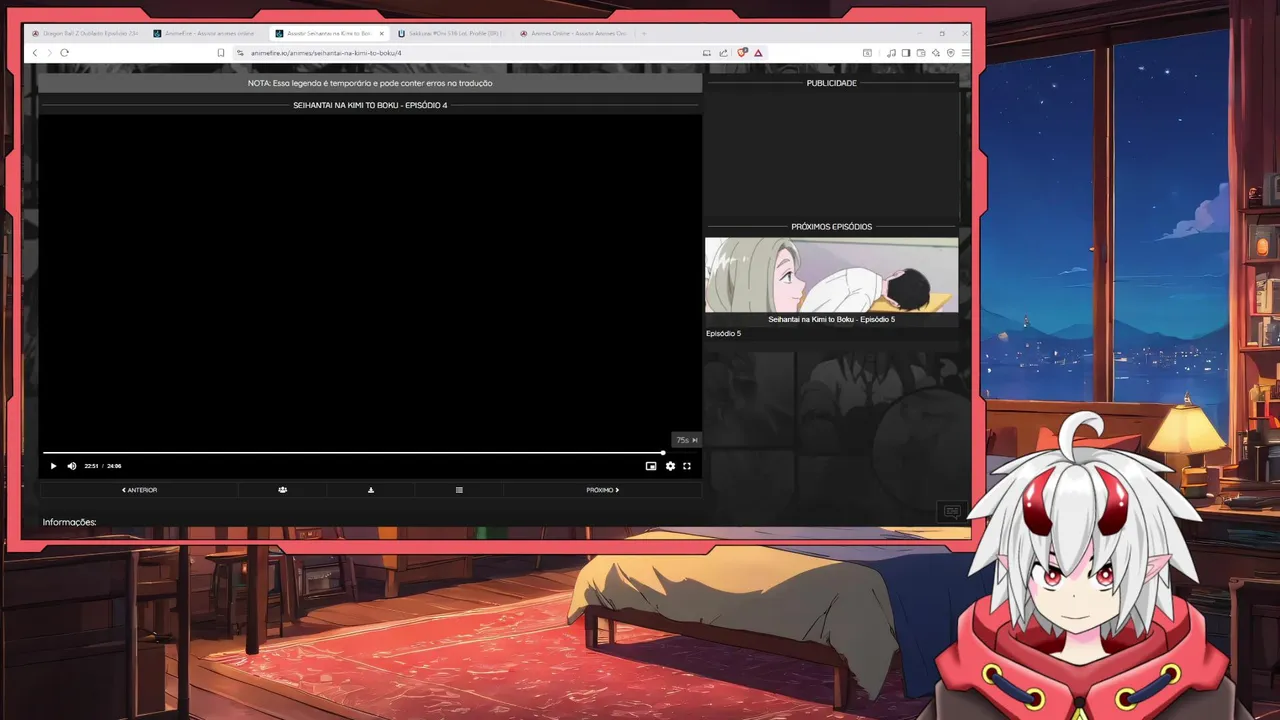Switch to Dragon Ball Z Dublado tab
Viewport: 1280px width, 720px height.
click(85, 33)
